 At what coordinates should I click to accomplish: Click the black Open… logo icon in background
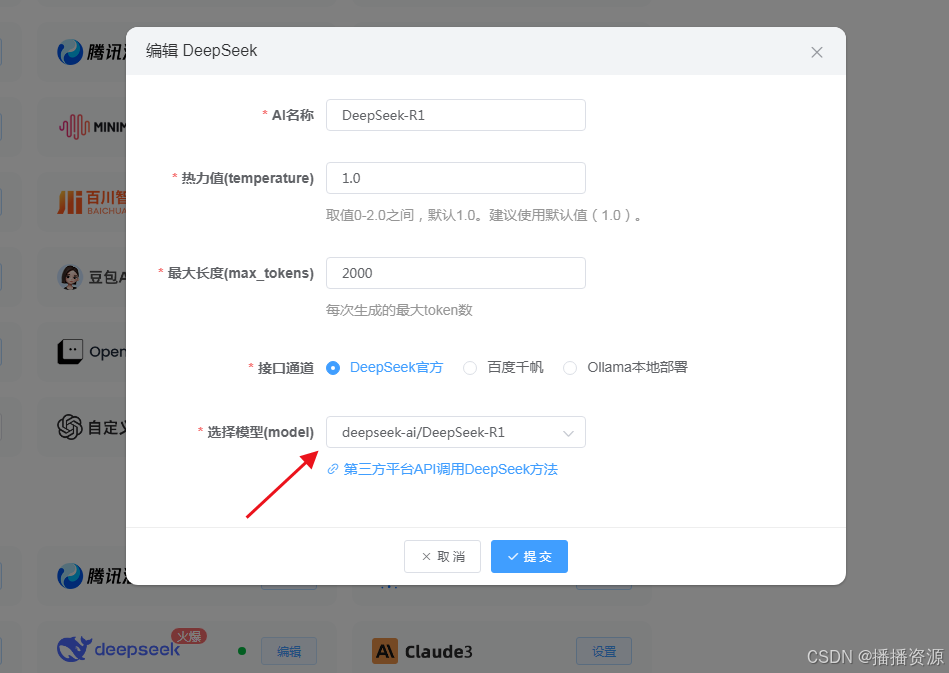(x=70, y=352)
